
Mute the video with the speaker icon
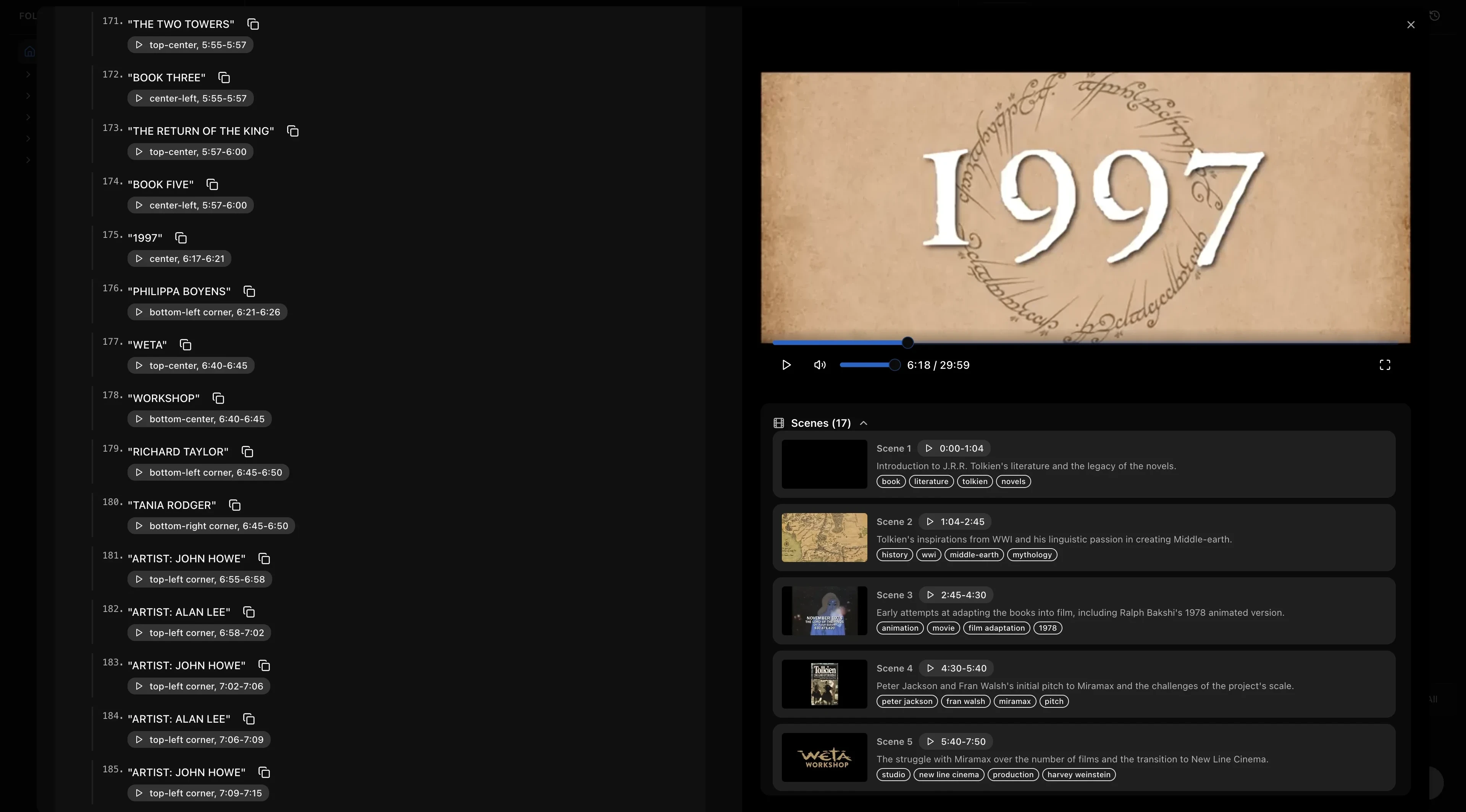820,365
